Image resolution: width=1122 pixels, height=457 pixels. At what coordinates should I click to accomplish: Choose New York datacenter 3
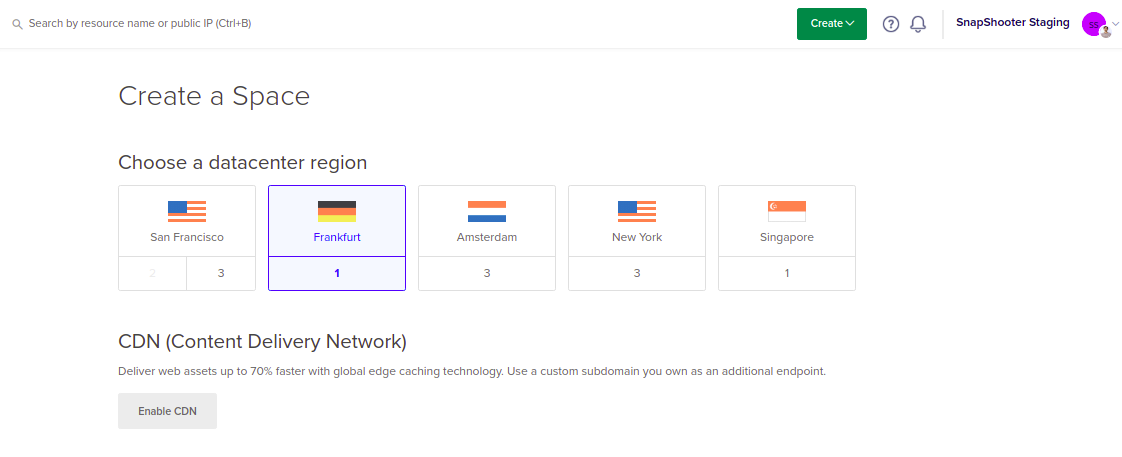(x=637, y=273)
